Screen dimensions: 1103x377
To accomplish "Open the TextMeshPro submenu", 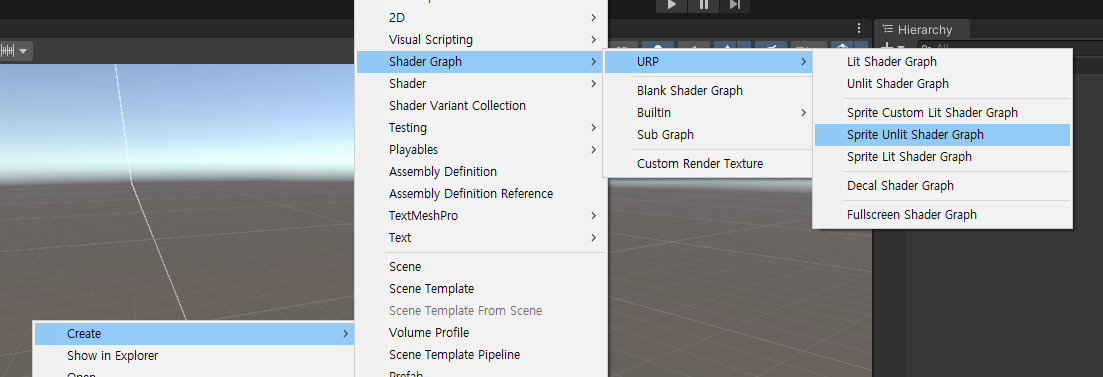I will (x=481, y=216).
